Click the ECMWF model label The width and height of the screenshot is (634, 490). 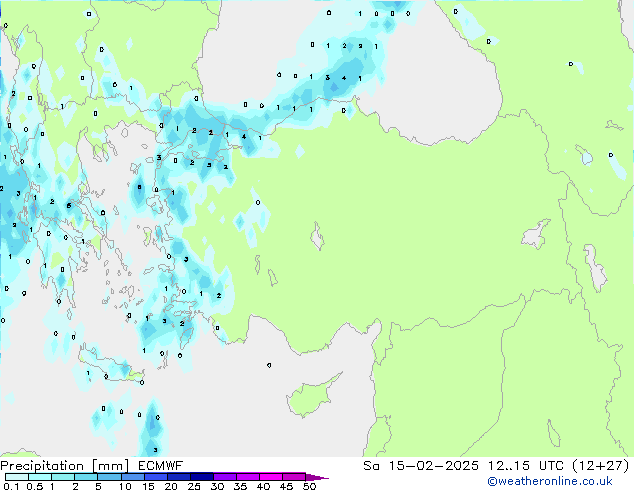161,466
